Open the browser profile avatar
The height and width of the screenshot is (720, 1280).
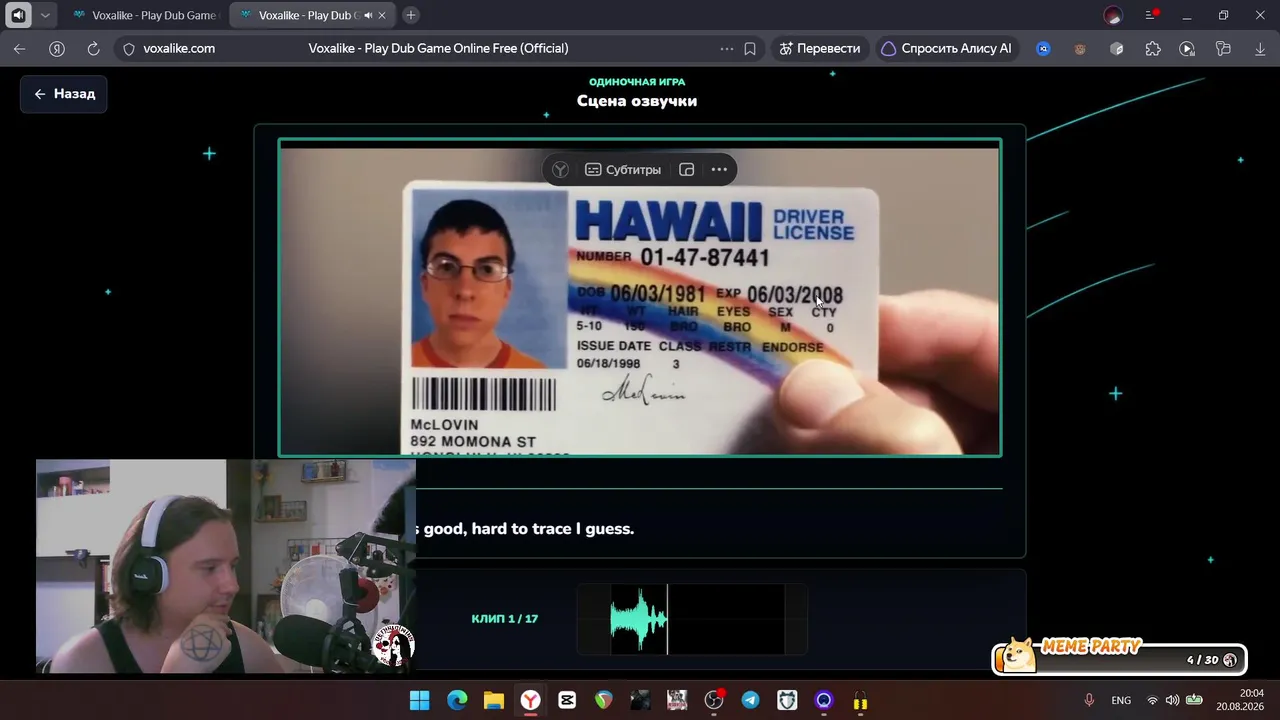(1113, 15)
